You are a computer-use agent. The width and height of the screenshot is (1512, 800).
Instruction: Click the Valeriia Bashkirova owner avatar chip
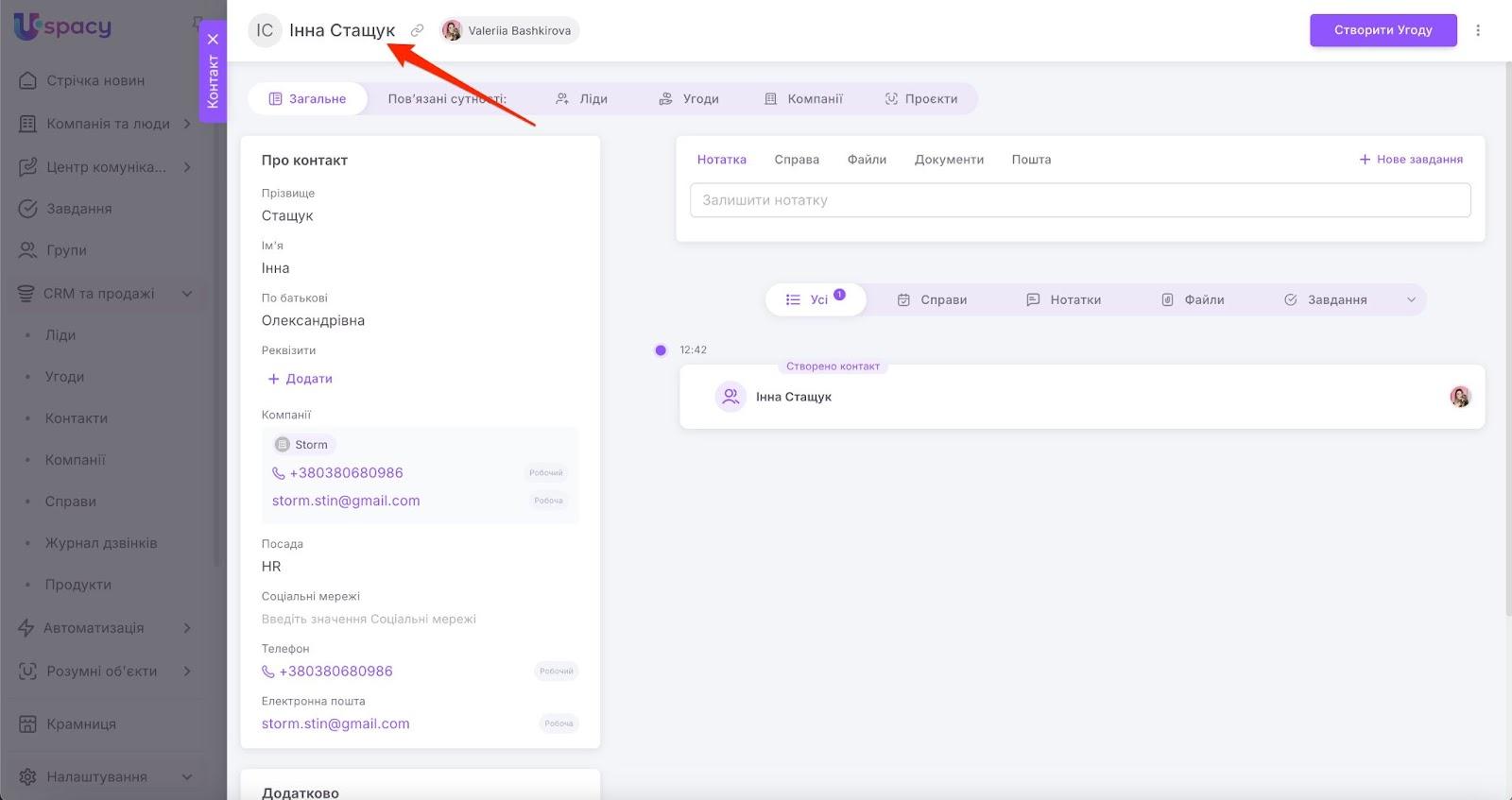click(509, 30)
